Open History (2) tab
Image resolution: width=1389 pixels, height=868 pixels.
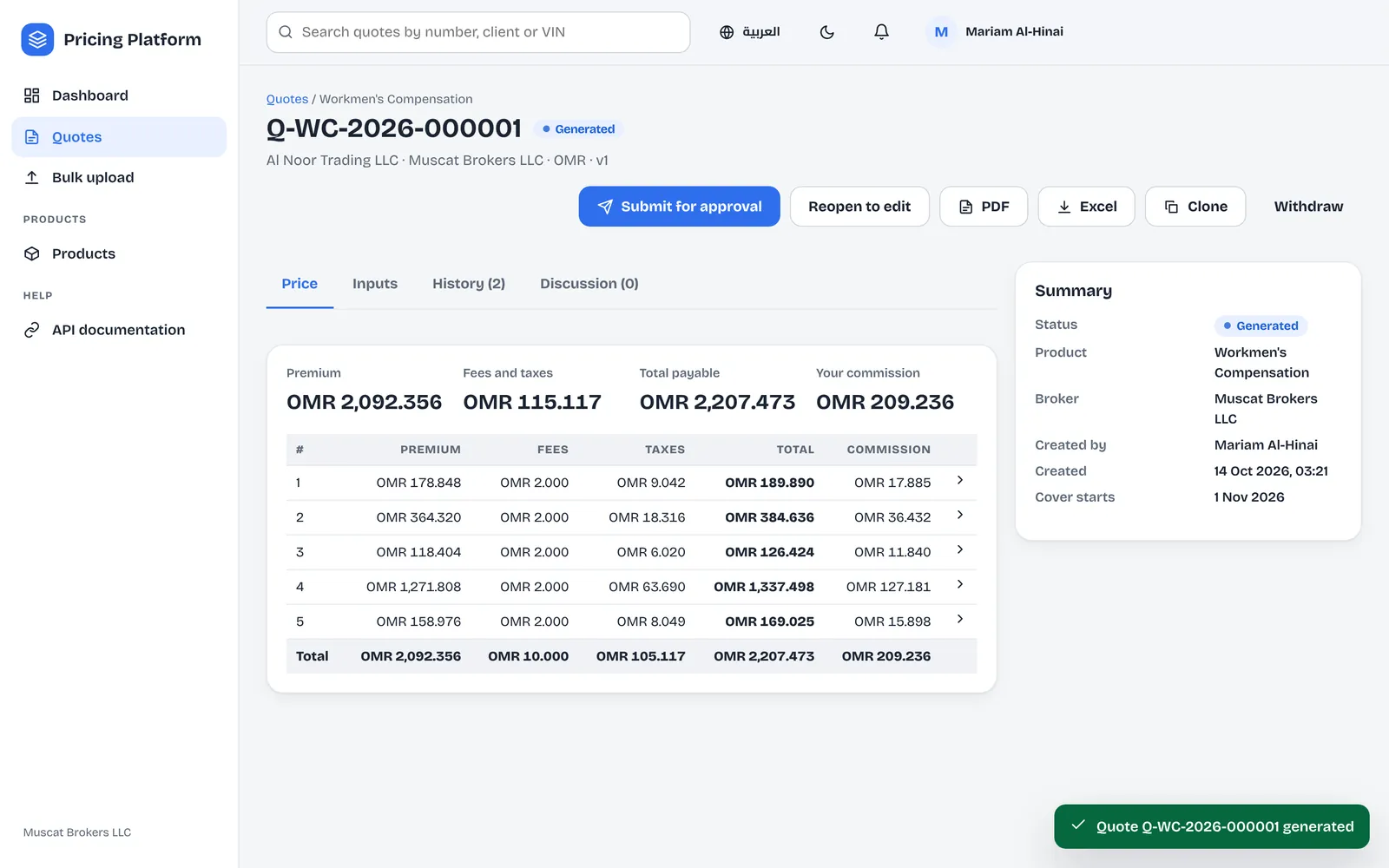tap(469, 284)
